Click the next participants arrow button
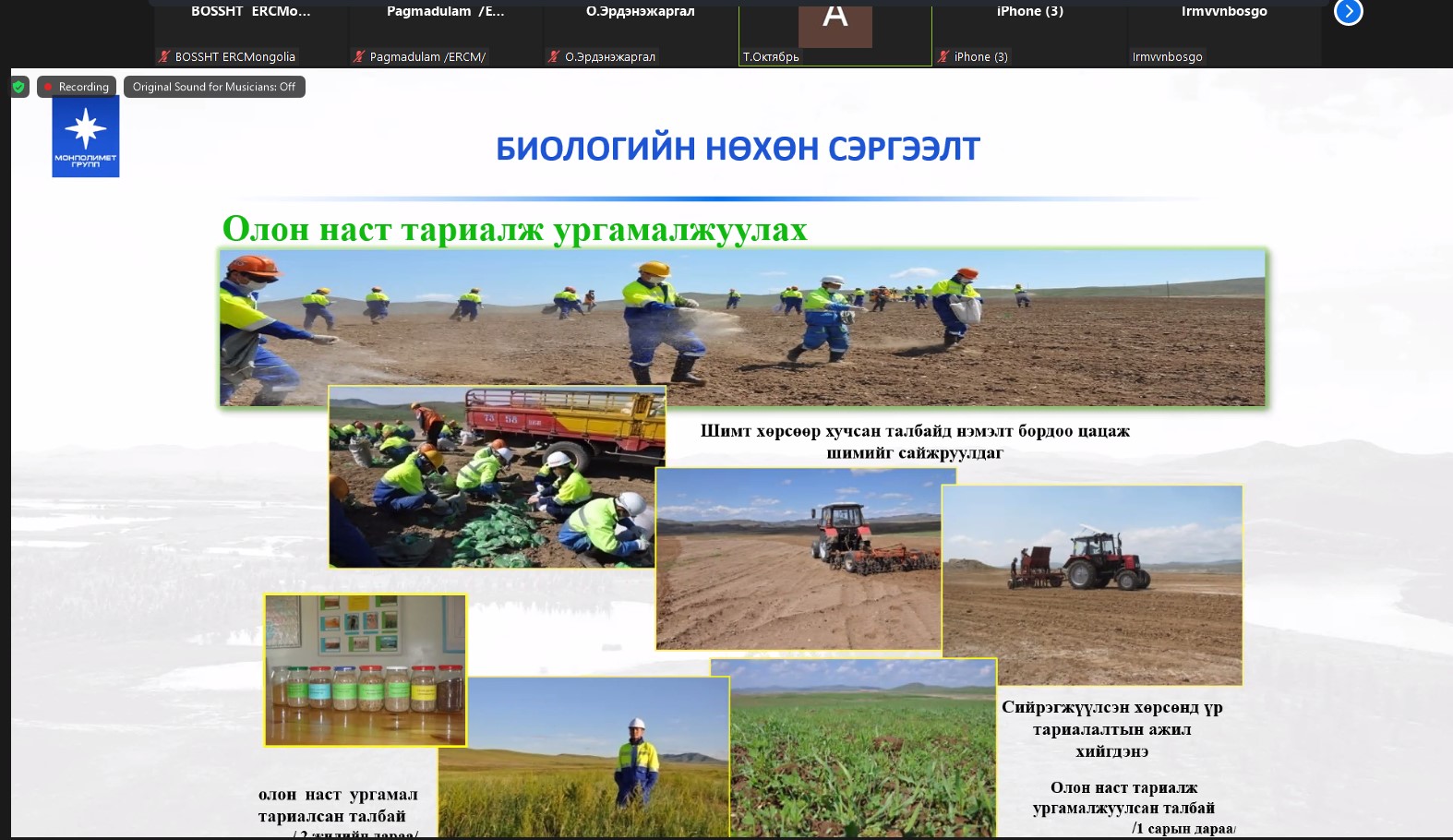This screenshot has height=840, width=1453. [x=1348, y=12]
